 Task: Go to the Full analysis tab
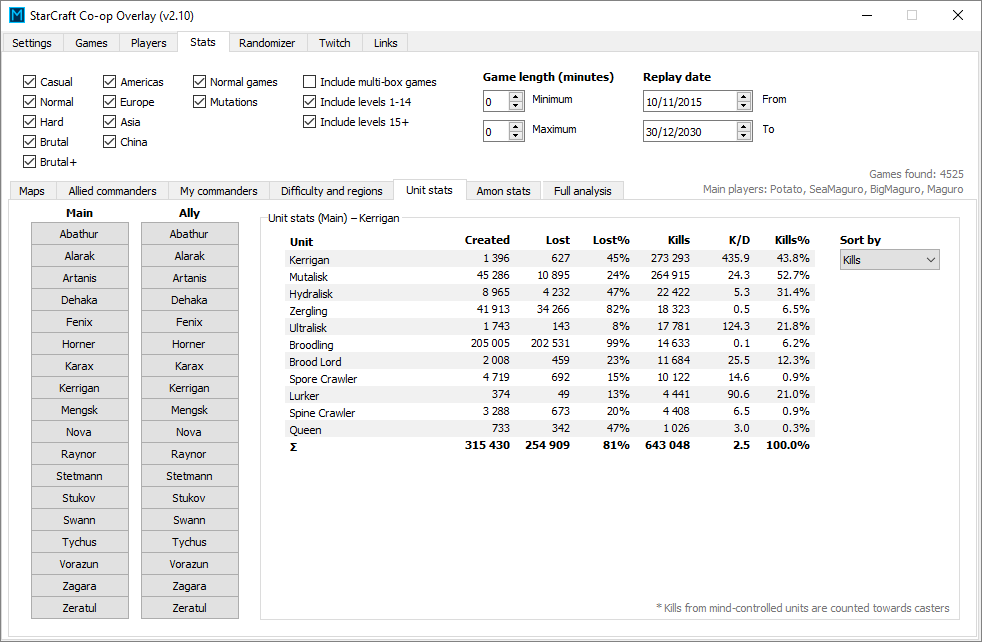pos(583,191)
